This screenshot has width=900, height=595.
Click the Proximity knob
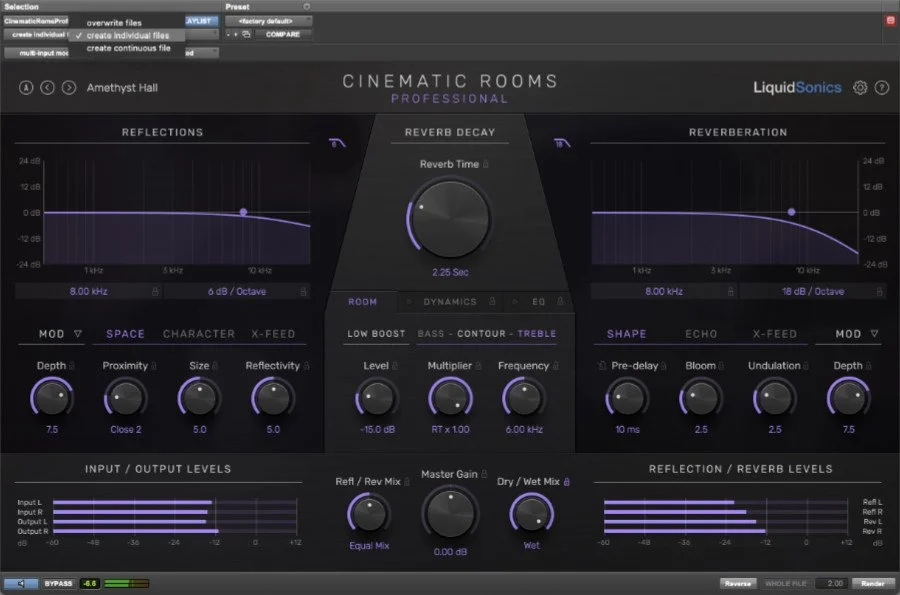pos(125,398)
